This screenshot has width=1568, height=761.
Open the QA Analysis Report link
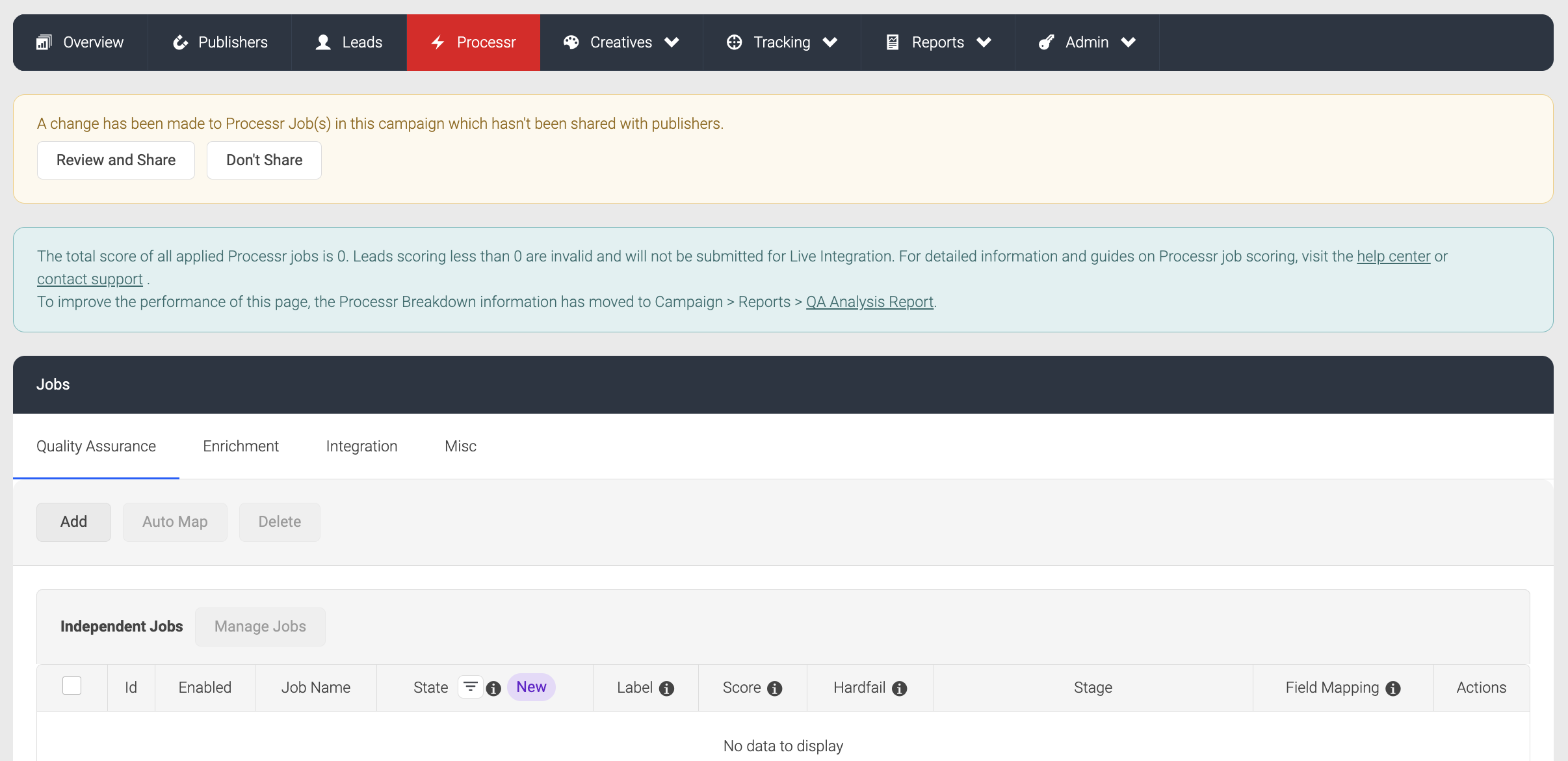click(x=870, y=302)
